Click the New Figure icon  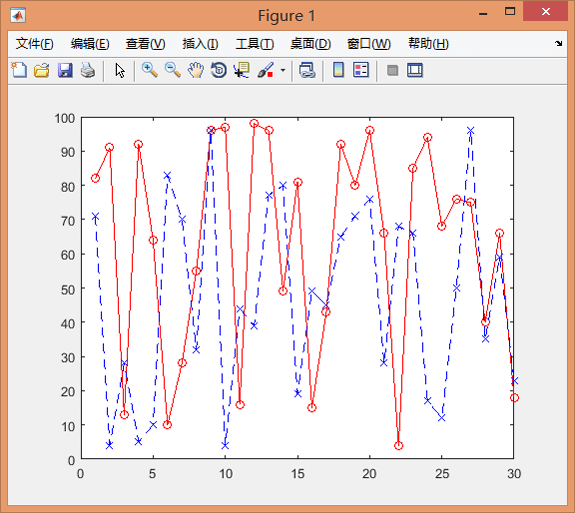tap(19, 70)
